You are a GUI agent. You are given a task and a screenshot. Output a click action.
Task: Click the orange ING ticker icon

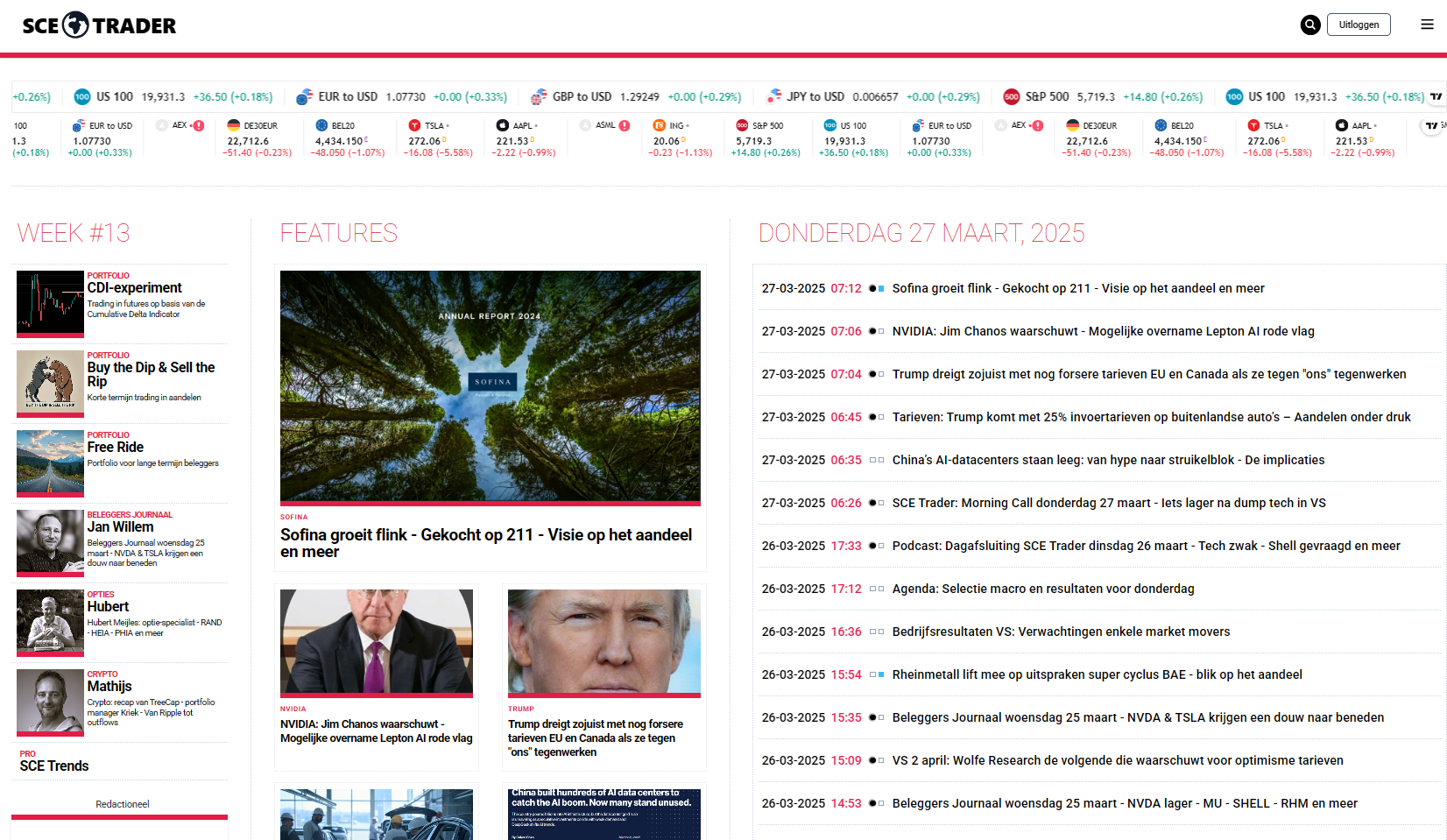click(660, 125)
